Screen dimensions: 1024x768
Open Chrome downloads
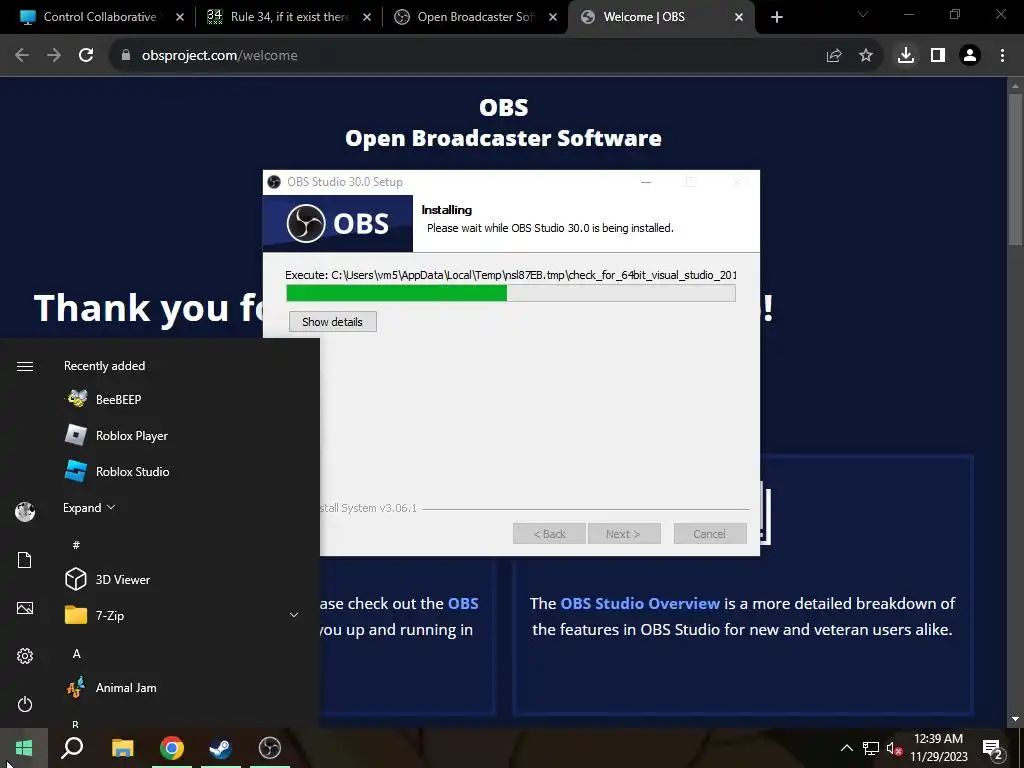905,56
